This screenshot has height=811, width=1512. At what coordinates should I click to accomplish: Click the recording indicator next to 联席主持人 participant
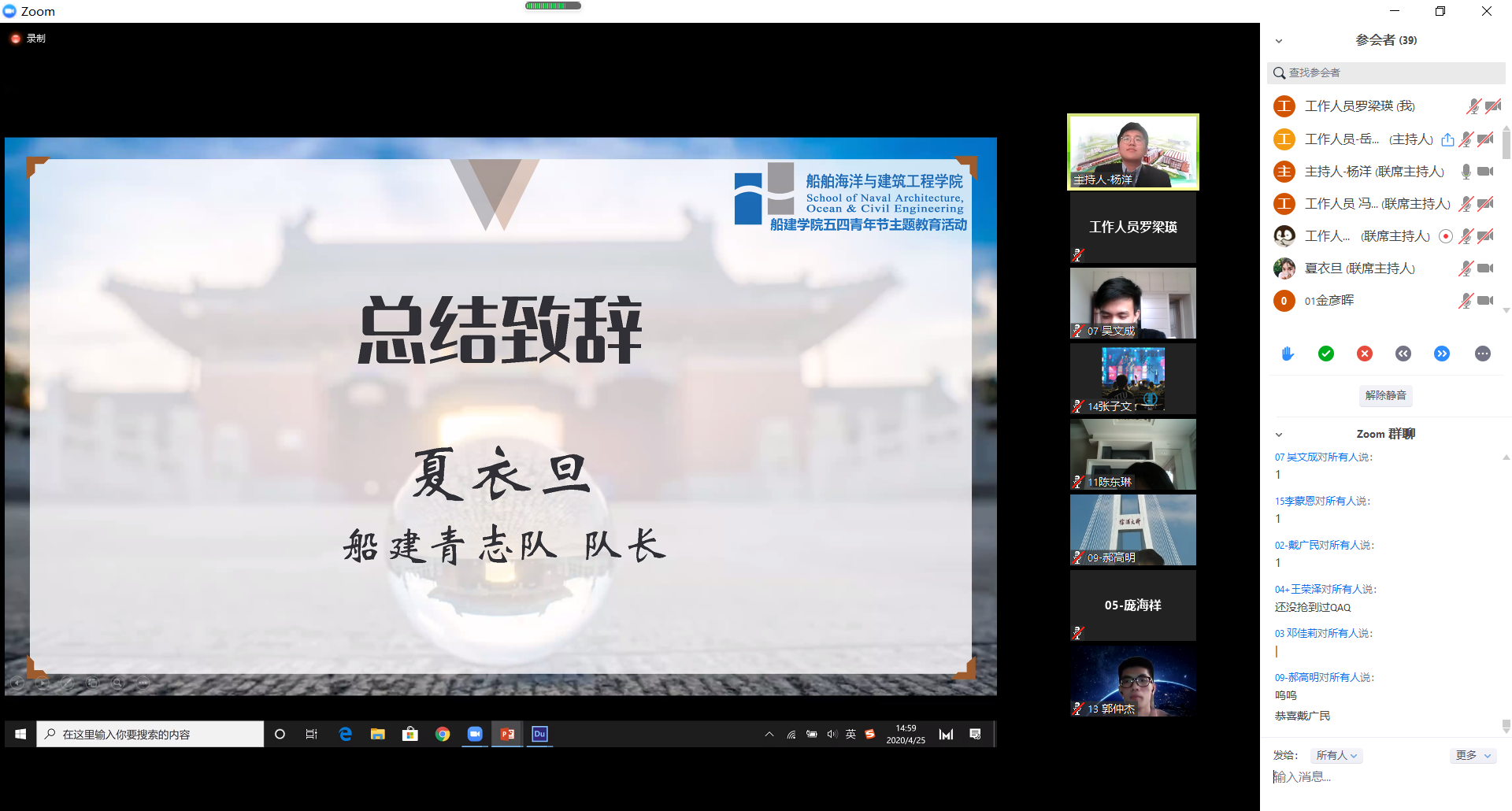[1445, 235]
